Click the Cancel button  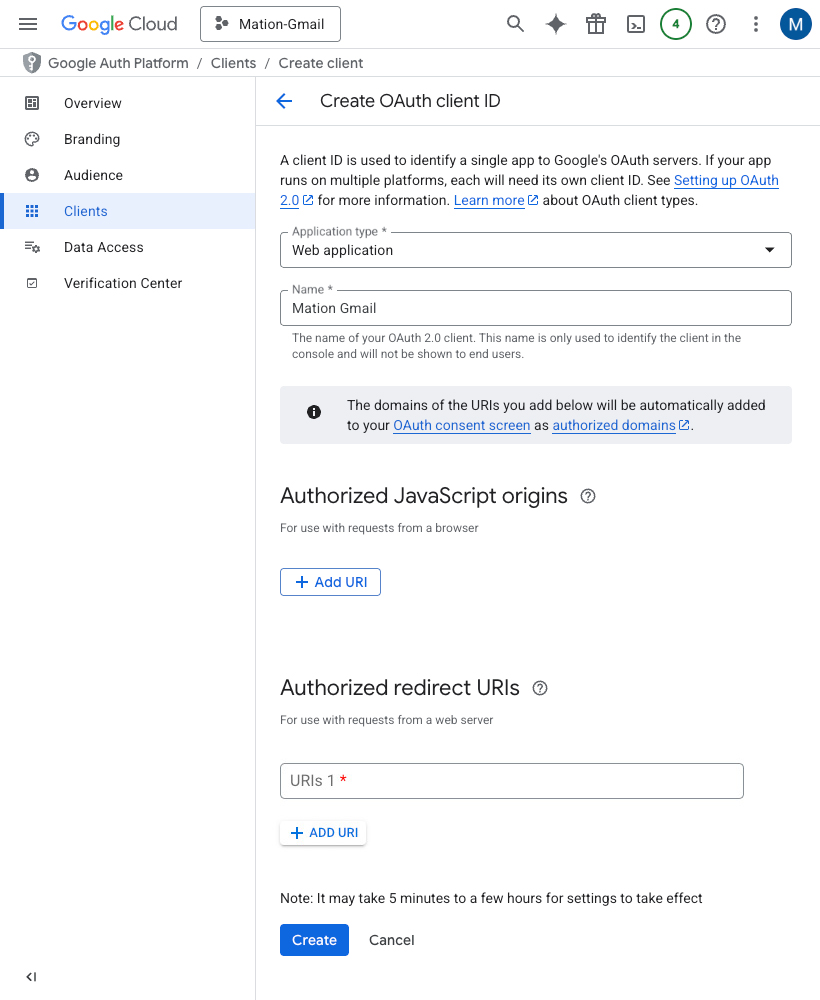pos(392,940)
